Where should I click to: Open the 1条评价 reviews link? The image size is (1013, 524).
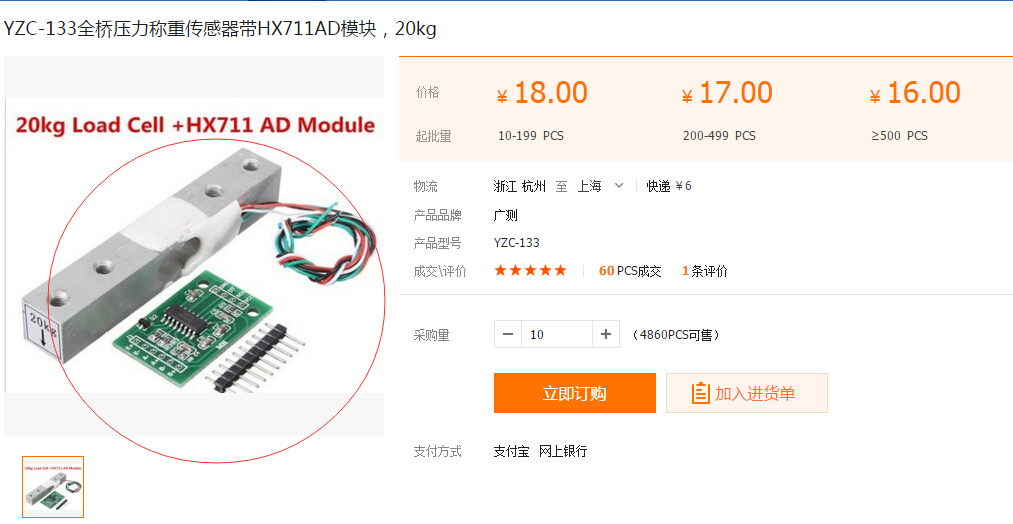click(705, 271)
